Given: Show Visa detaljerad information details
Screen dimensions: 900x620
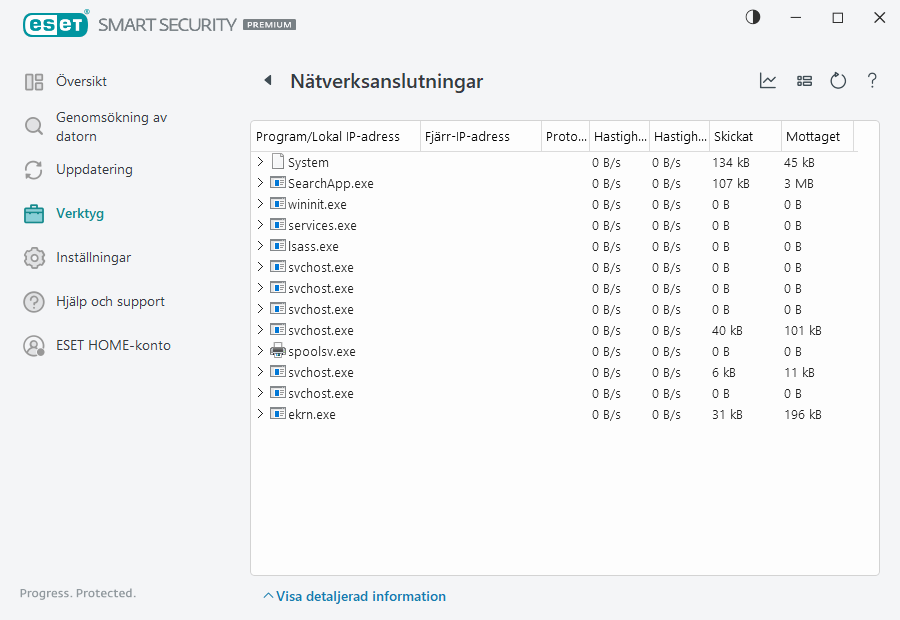Looking at the screenshot, I should click(x=355, y=596).
